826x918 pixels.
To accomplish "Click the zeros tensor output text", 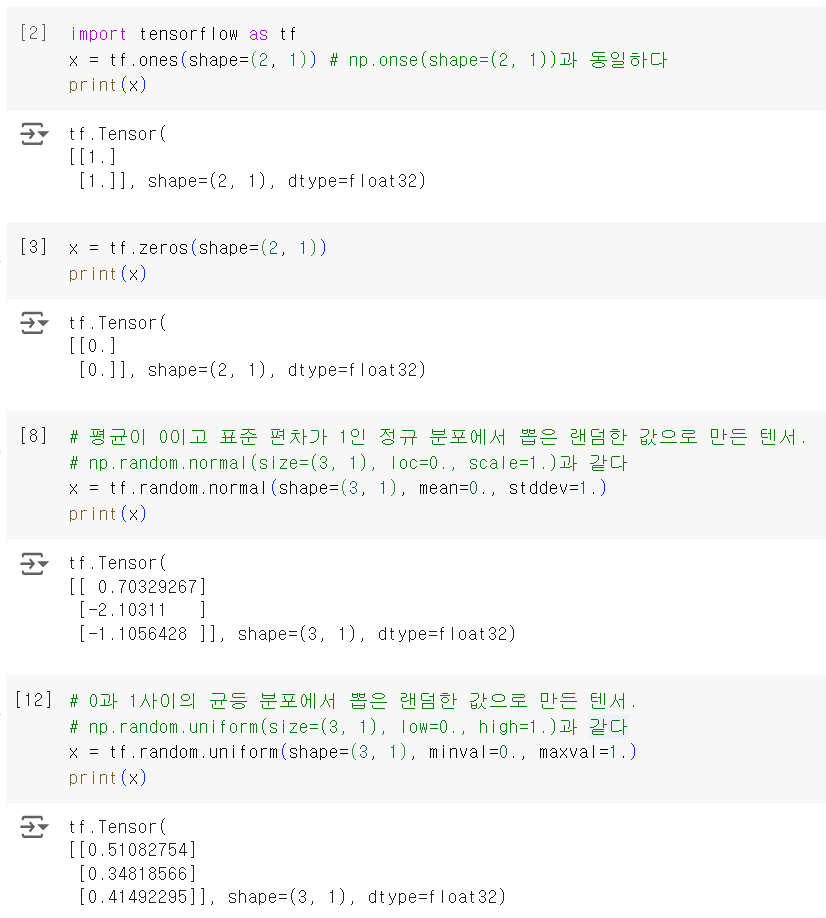I will coord(247,347).
